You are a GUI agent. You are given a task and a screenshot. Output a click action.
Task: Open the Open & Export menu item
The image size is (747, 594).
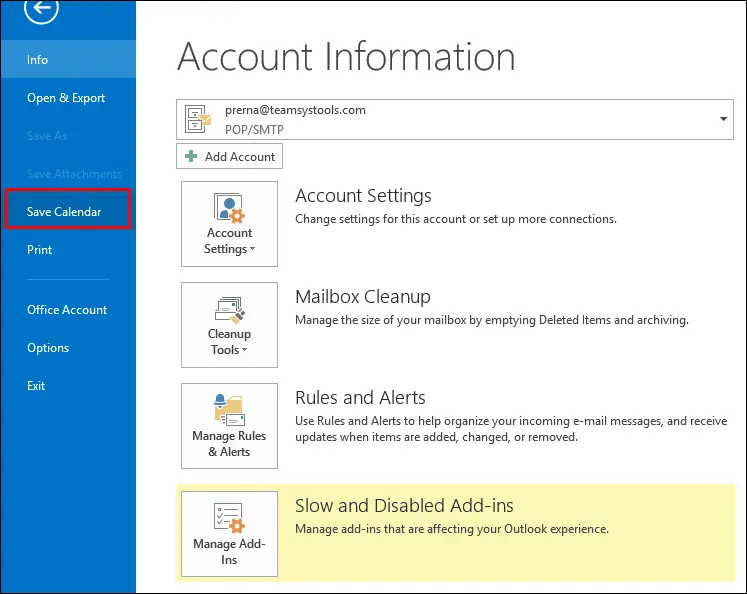click(x=66, y=98)
